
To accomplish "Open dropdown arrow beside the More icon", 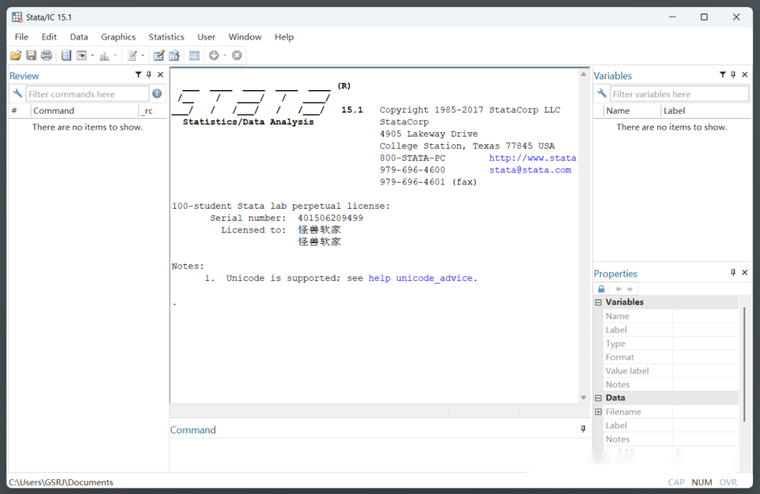I will tap(225, 56).
